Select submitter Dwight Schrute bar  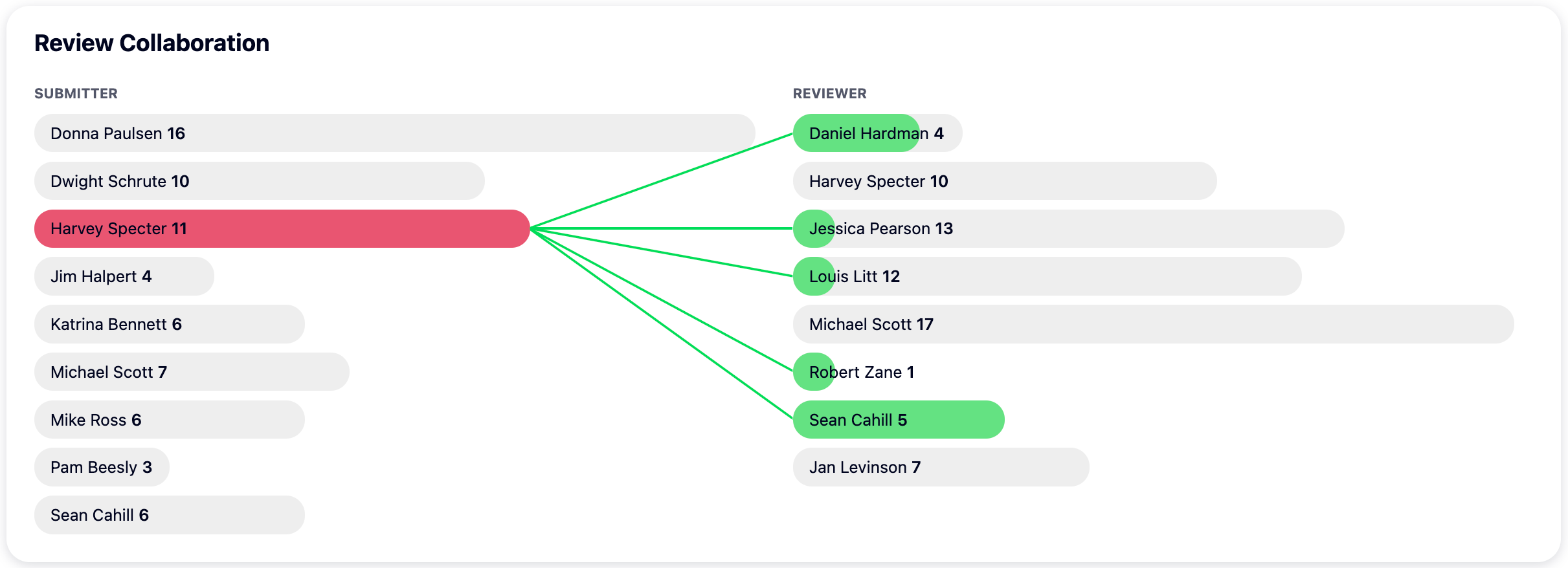tap(259, 181)
